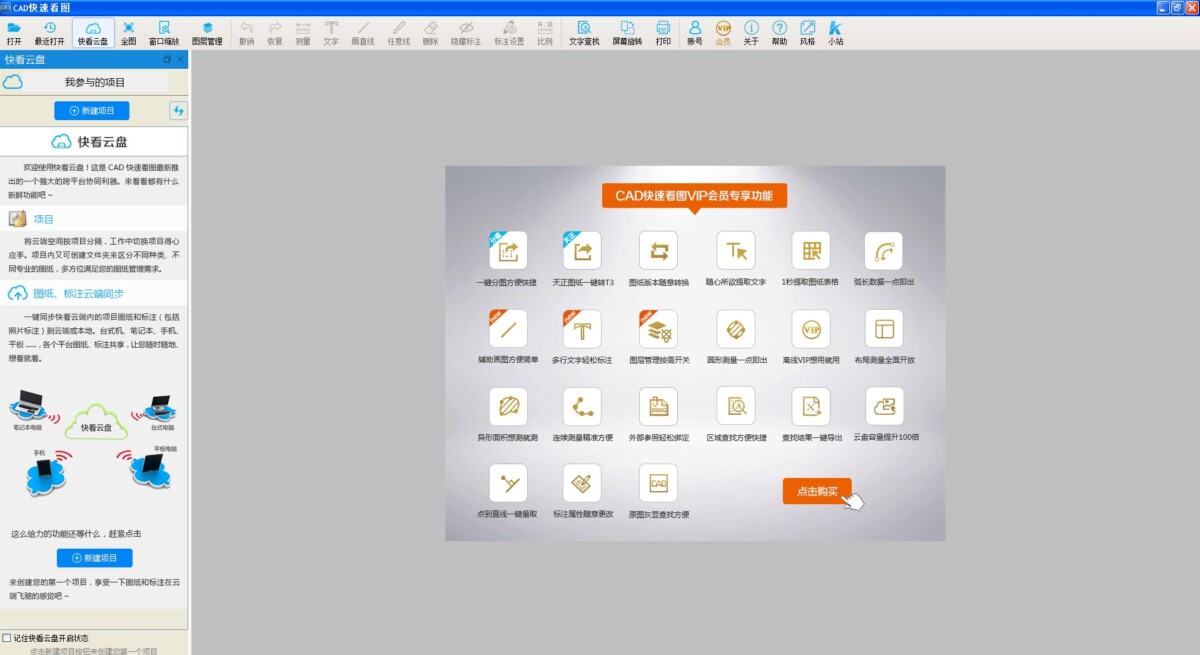Viewport: 1200px width, 655px height.
Task: Open the 关于 about info icon
Action: pyautogui.click(x=751, y=33)
